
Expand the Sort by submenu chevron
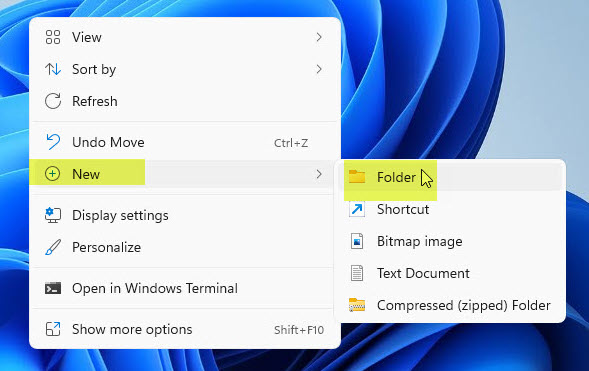point(319,69)
